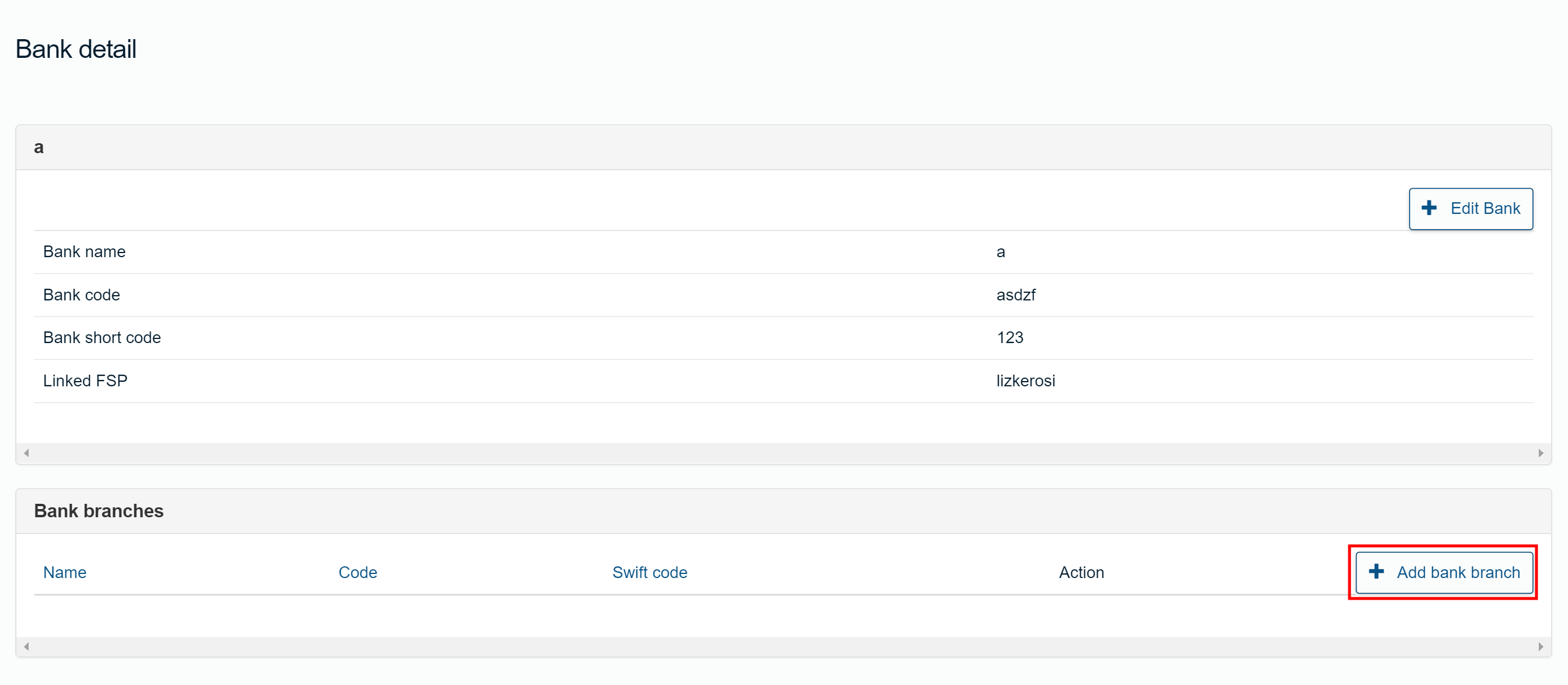Click the Bank short code label
Screen dimensions: 1568x685
click(102, 337)
